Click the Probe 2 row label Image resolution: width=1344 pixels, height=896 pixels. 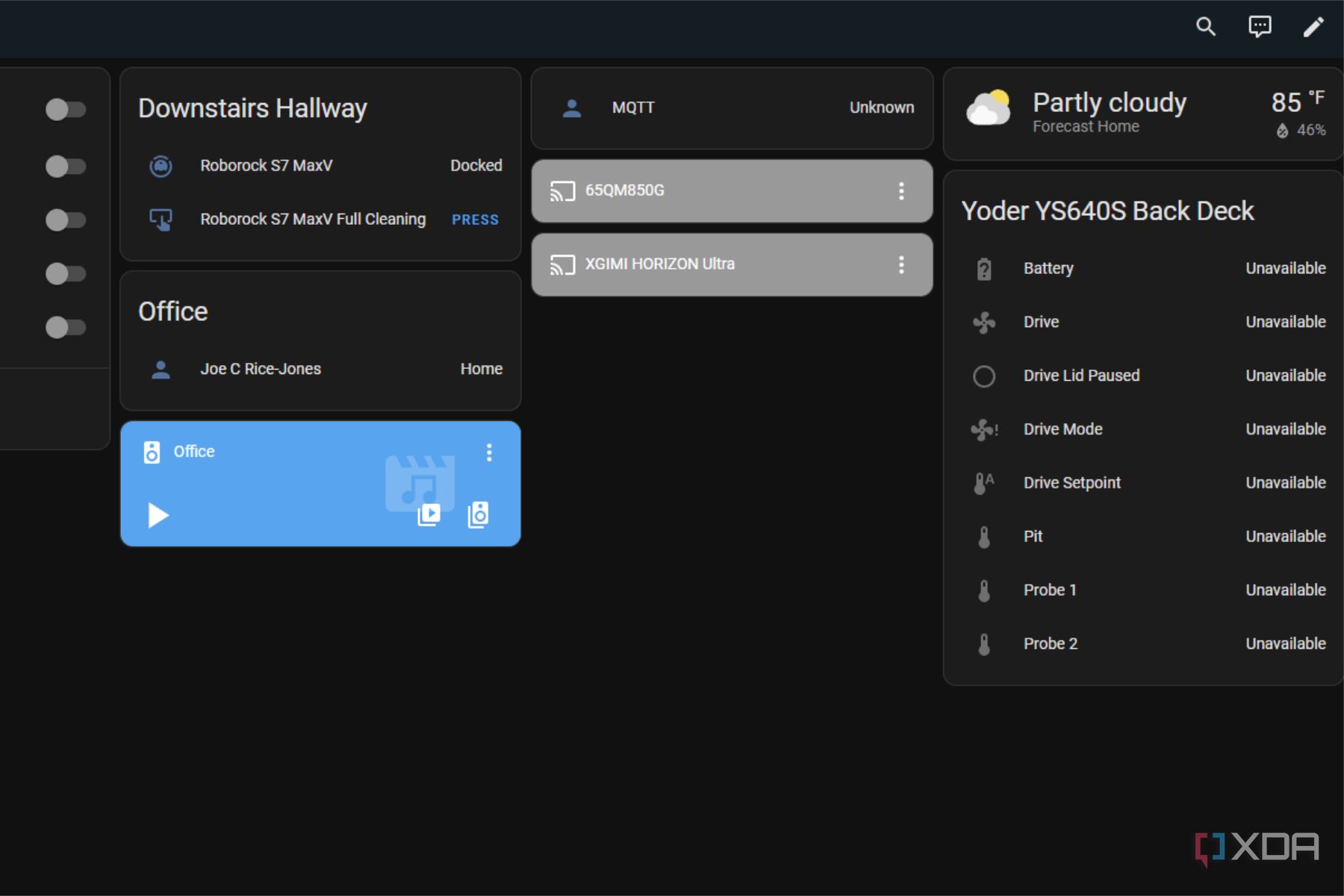[1051, 644]
